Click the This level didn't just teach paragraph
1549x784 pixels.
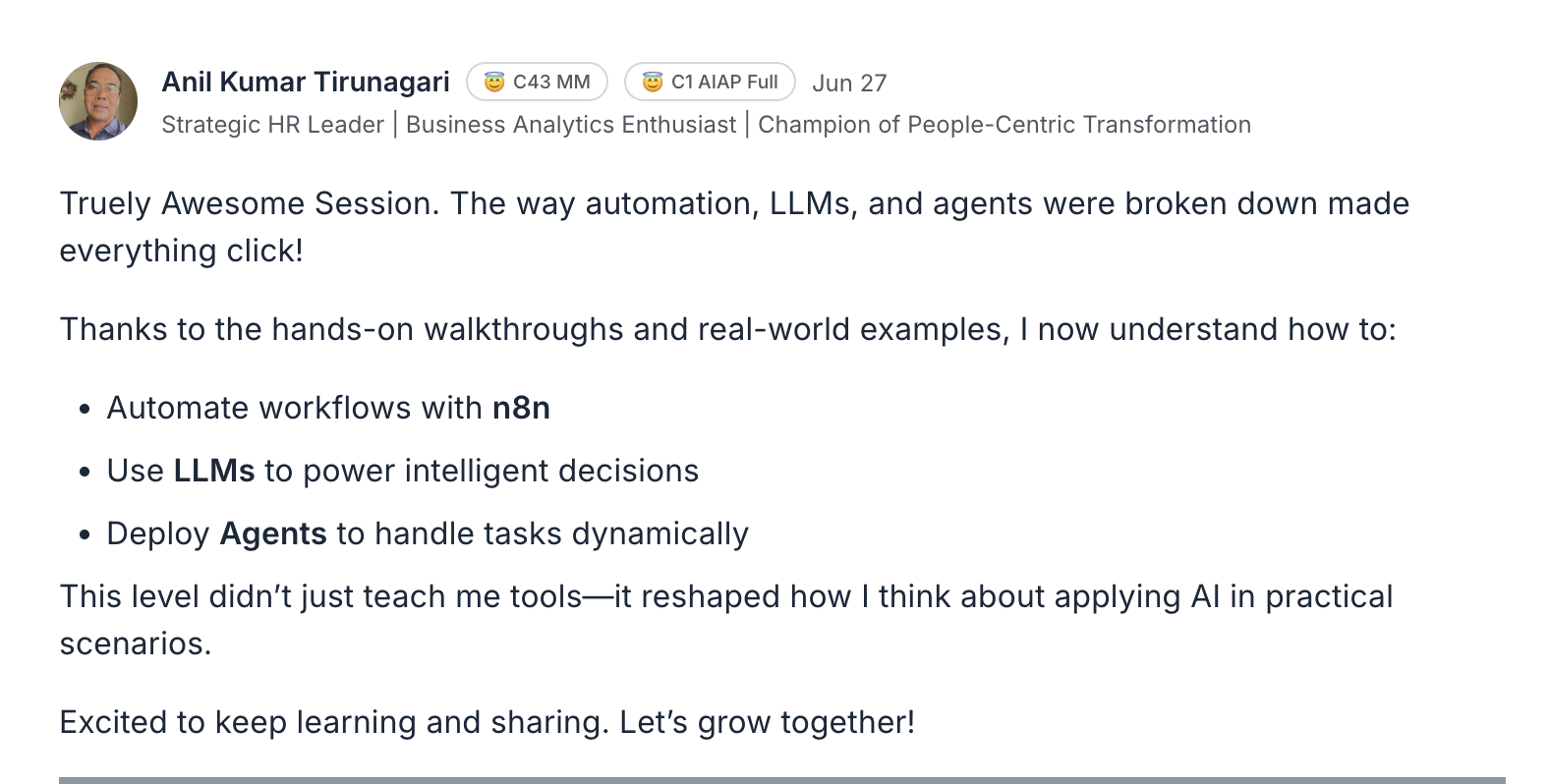(x=726, y=620)
